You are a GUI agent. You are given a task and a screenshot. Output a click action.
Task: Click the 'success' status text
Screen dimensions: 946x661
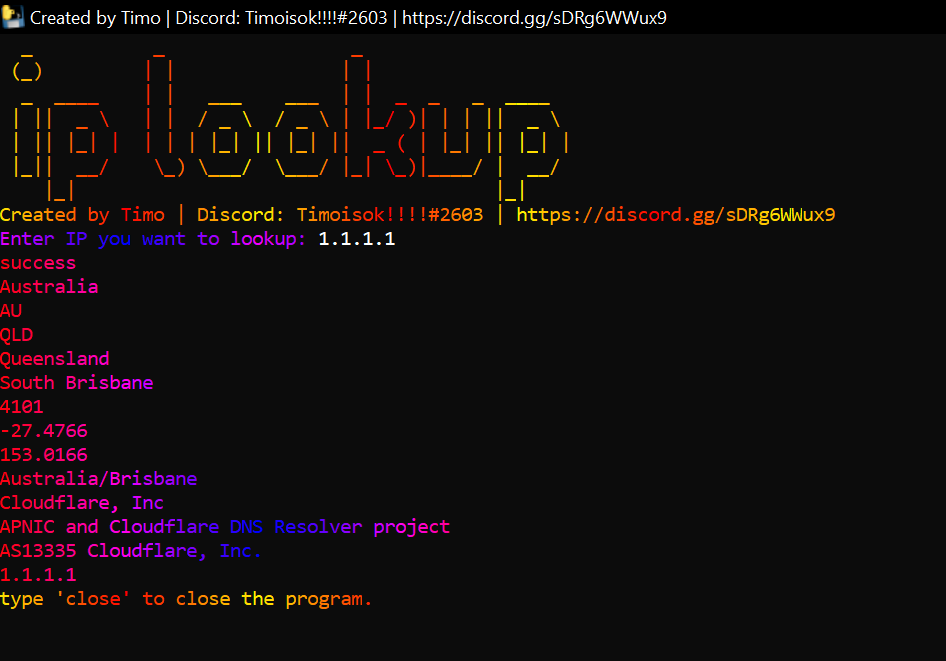pos(38,263)
